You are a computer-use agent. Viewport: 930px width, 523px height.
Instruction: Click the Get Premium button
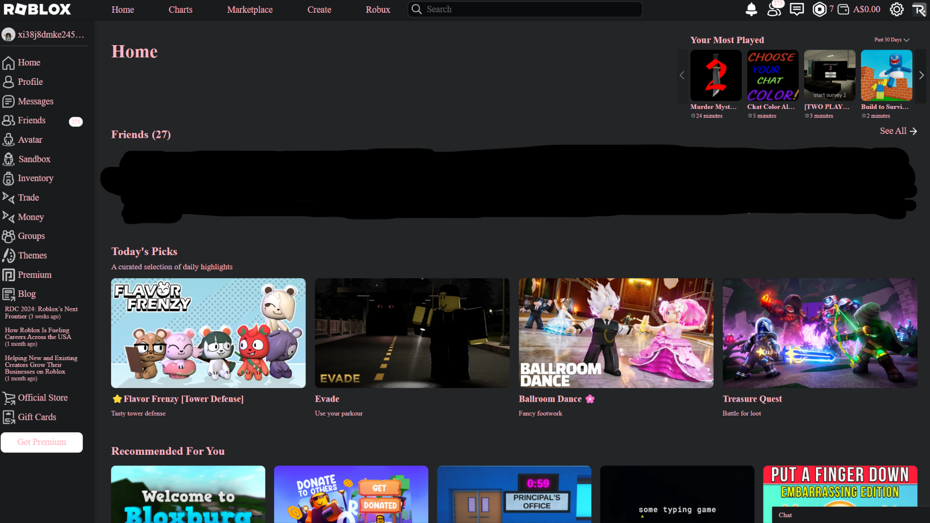tap(42, 442)
